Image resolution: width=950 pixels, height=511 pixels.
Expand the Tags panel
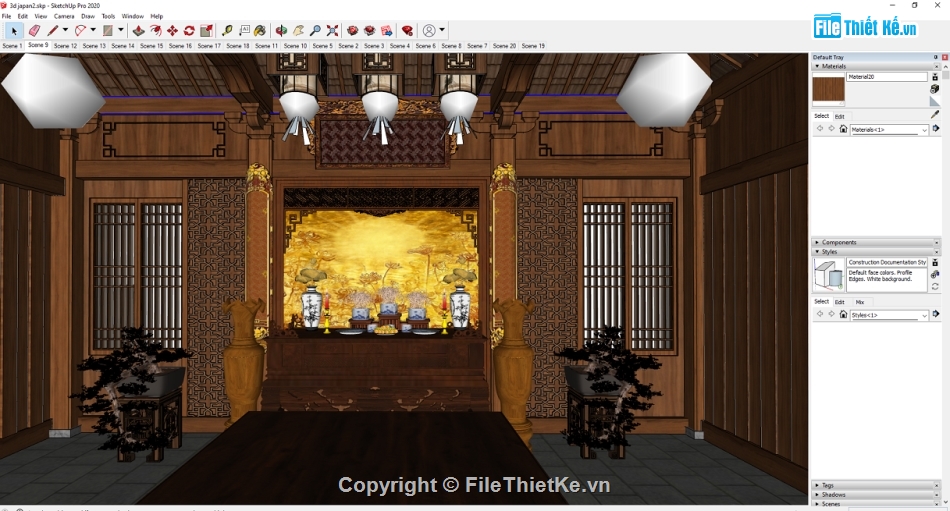pyautogui.click(x=817, y=485)
